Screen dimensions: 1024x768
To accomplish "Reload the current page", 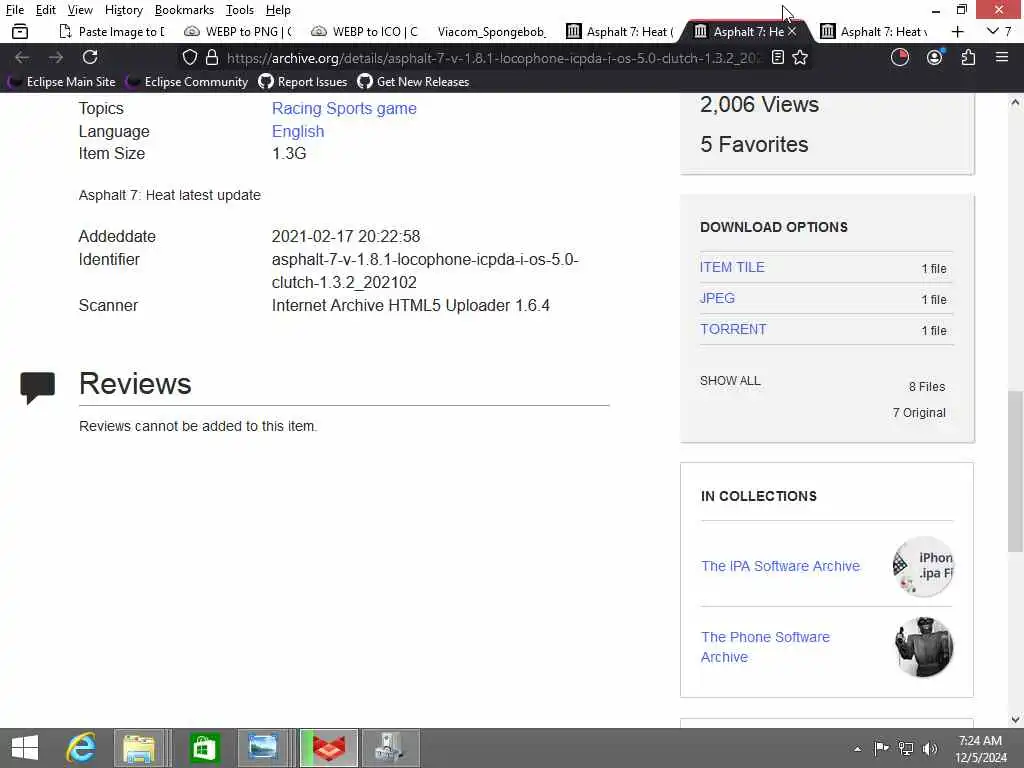I will [90, 57].
